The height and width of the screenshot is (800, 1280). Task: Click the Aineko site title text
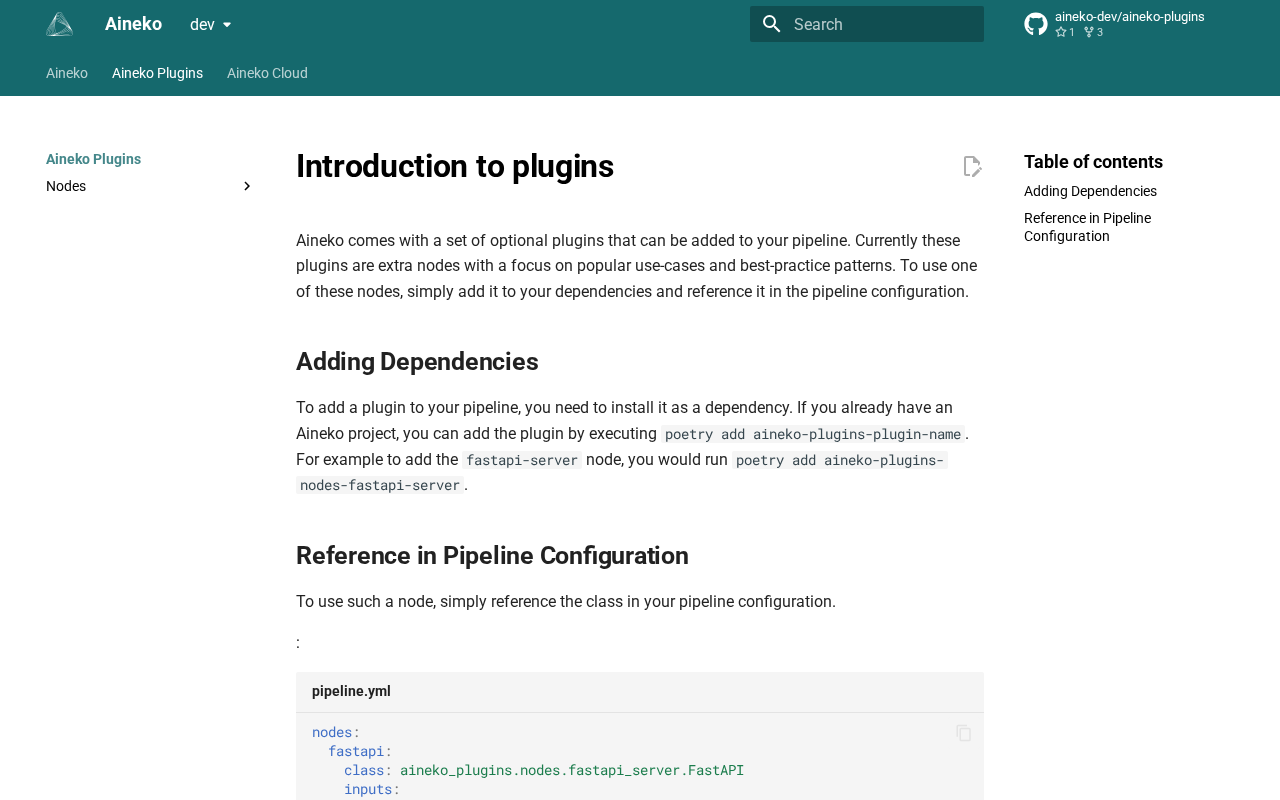point(133,24)
